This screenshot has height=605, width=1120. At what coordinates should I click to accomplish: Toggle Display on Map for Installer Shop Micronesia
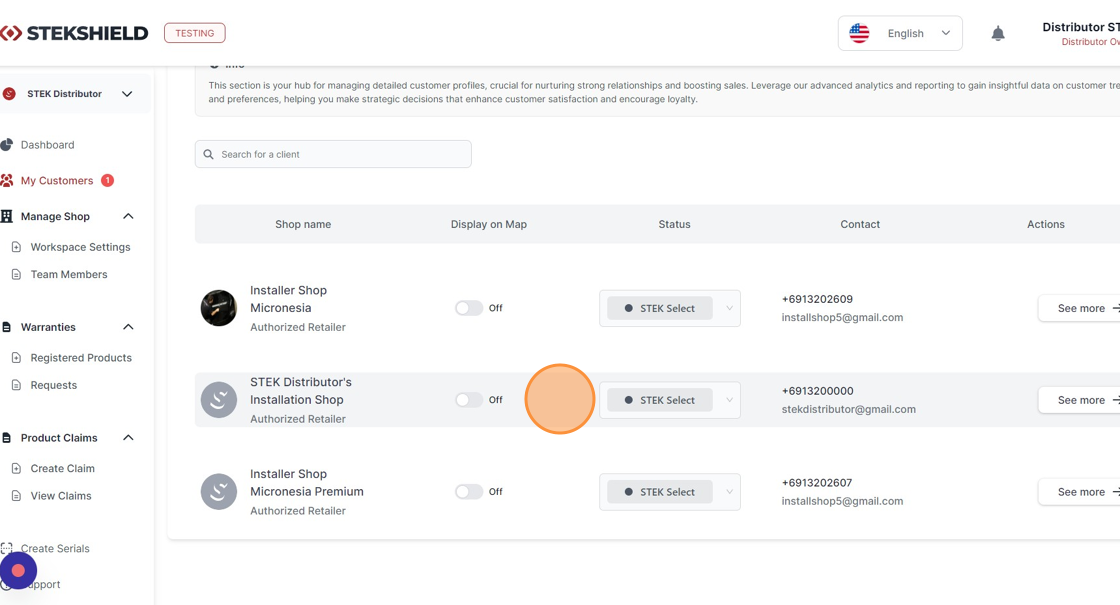tap(469, 308)
